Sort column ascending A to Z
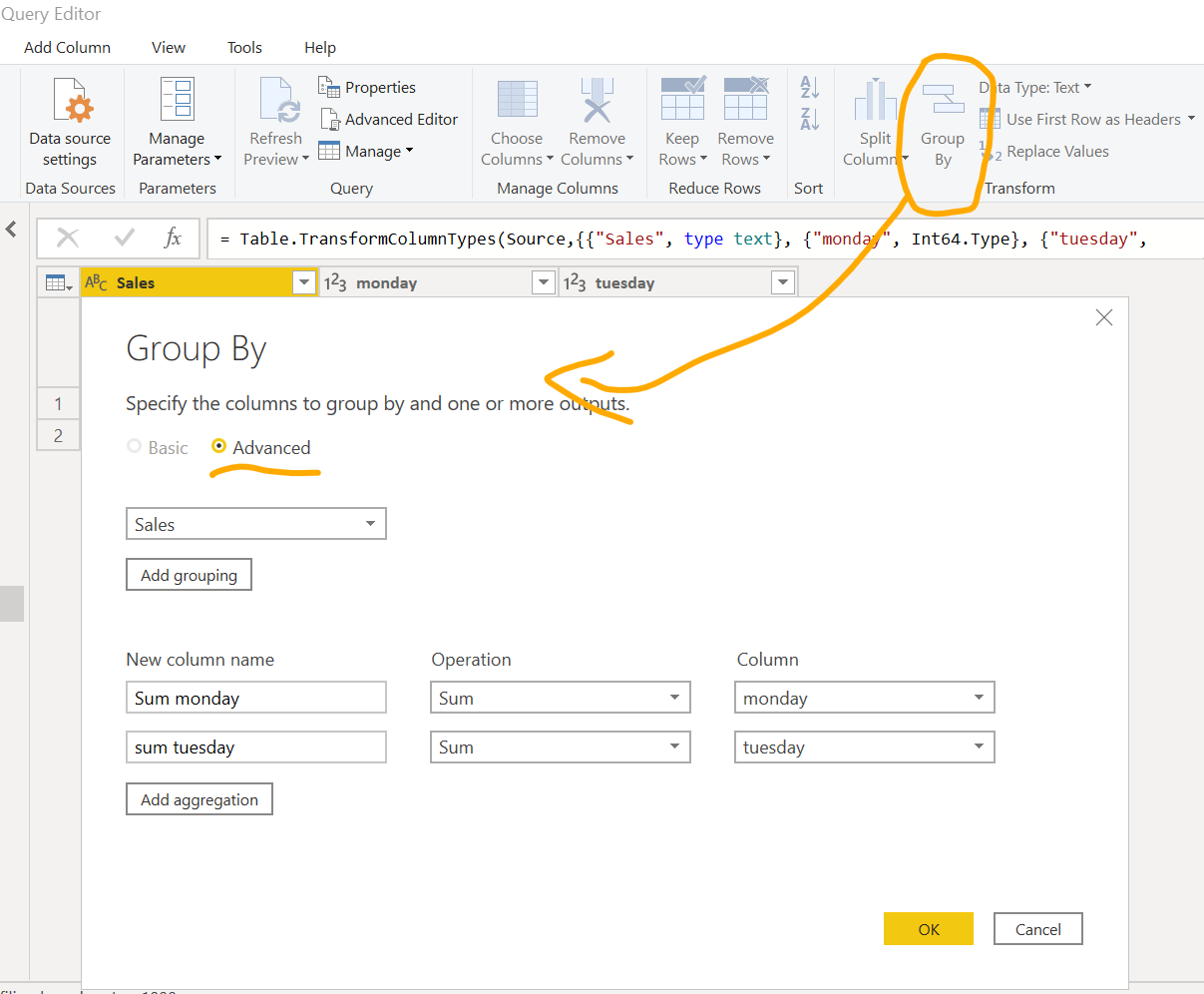The width and height of the screenshot is (1204, 994). (x=809, y=87)
